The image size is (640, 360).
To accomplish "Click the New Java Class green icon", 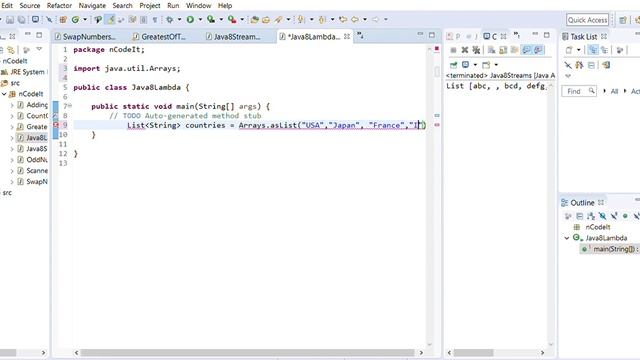I will 75,19.
